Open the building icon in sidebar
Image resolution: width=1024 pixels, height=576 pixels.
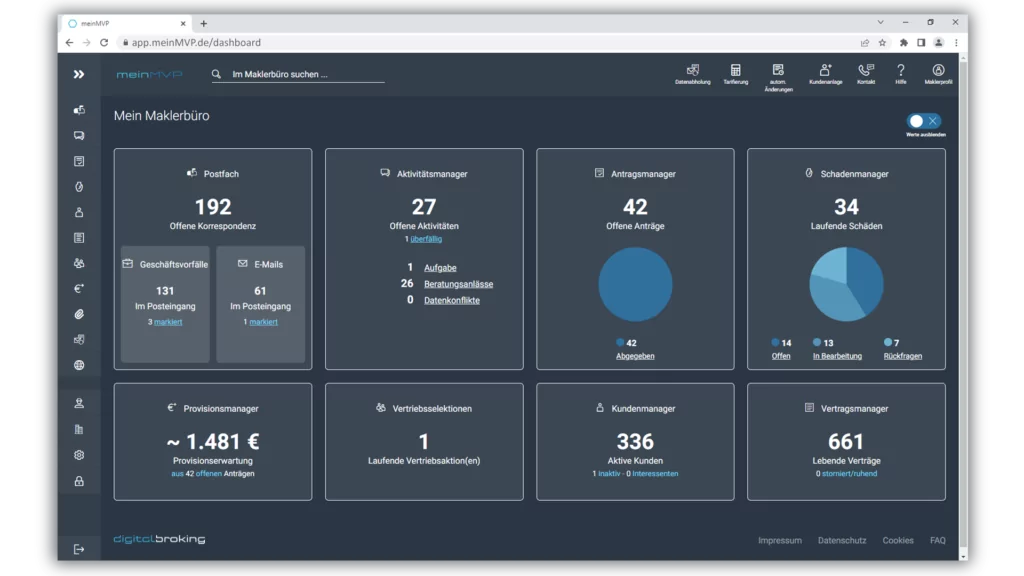pyautogui.click(x=79, y=429)
